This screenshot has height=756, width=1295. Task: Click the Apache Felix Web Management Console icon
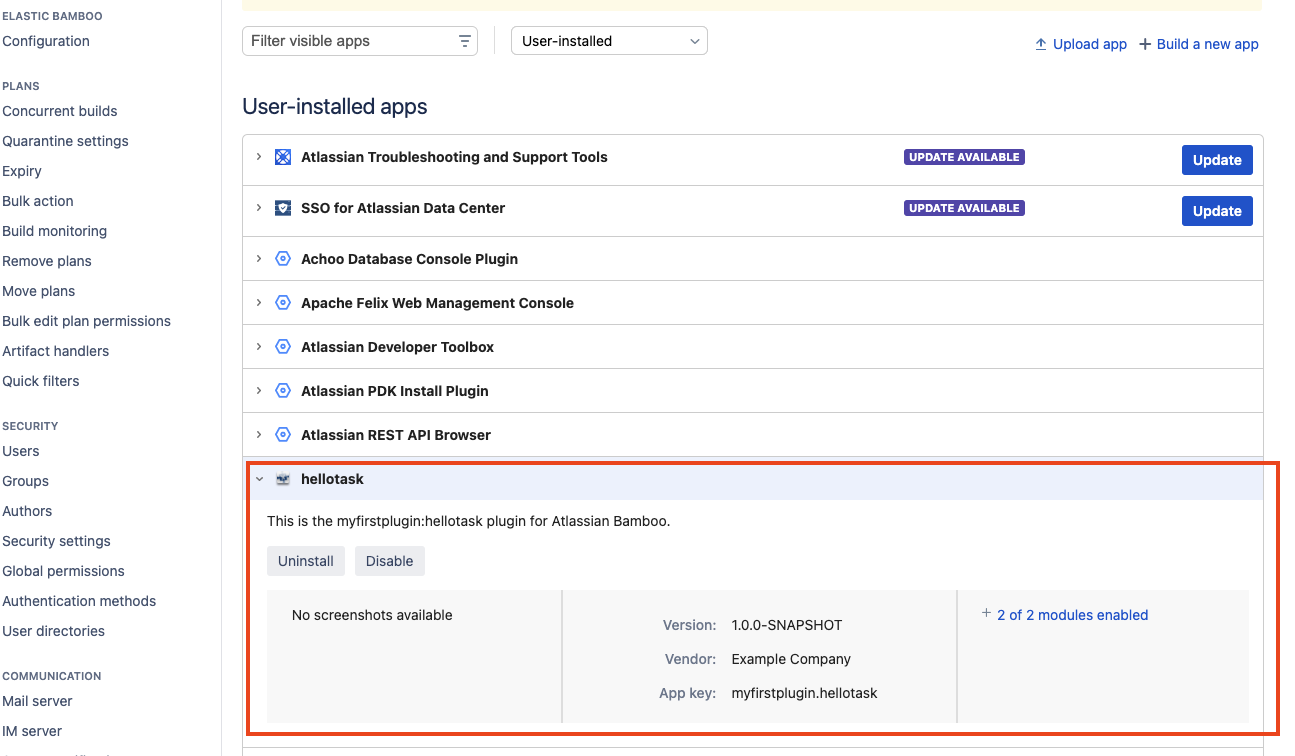click(x=283, y=303)
